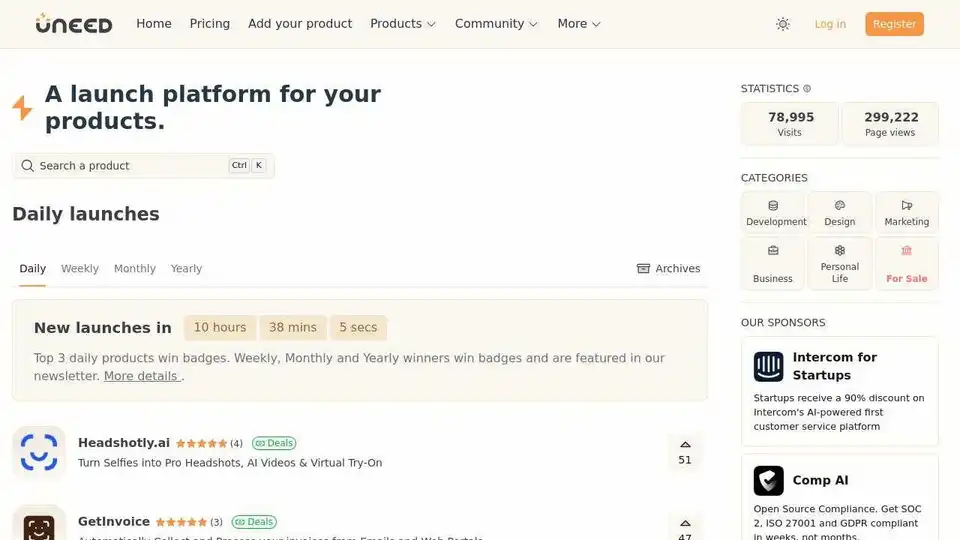The image size is (960, 540).
Task: Click the Uneed logo
Action: (74, 23)
